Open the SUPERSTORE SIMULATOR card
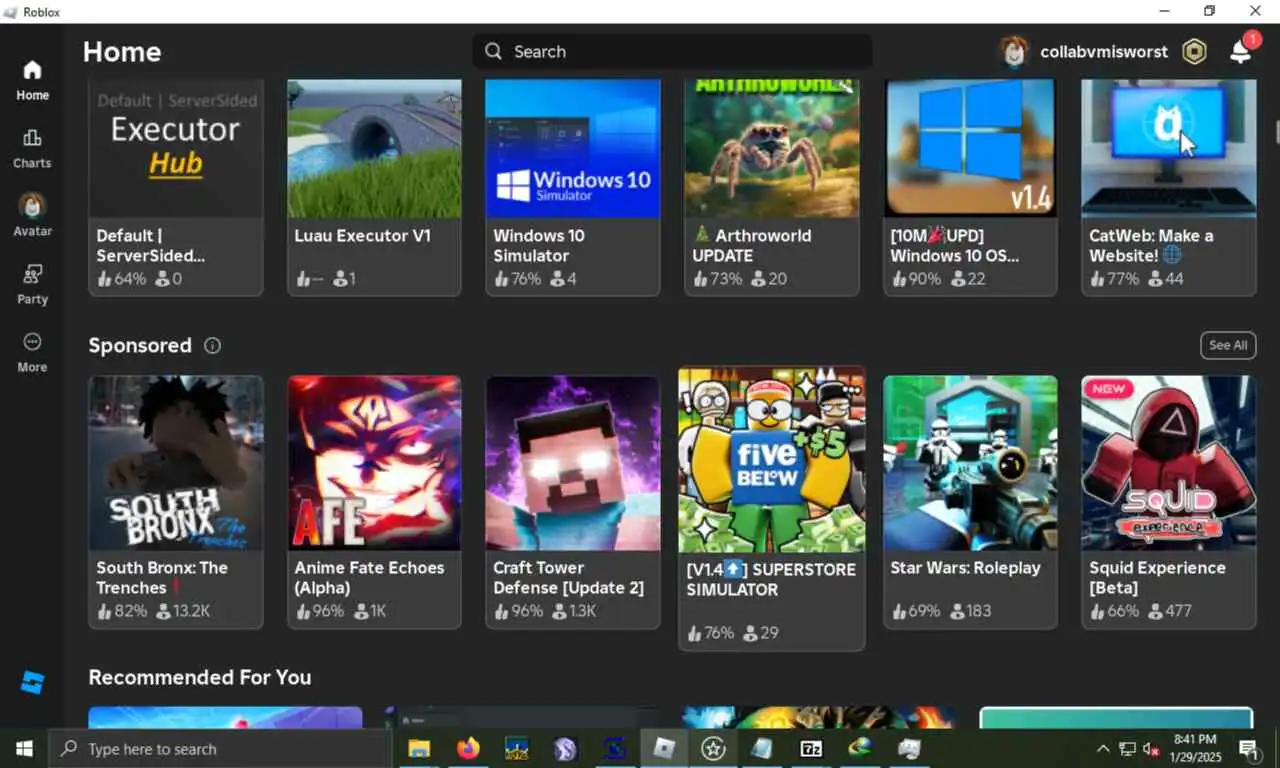1280x768 pixels. [771, 509]
